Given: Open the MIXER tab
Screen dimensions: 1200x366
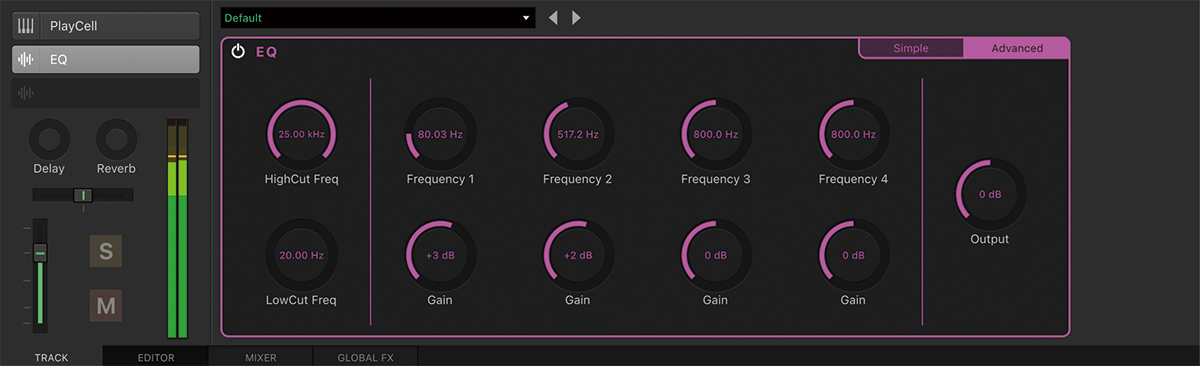Looking at the screenshot, I should [261, 357].
